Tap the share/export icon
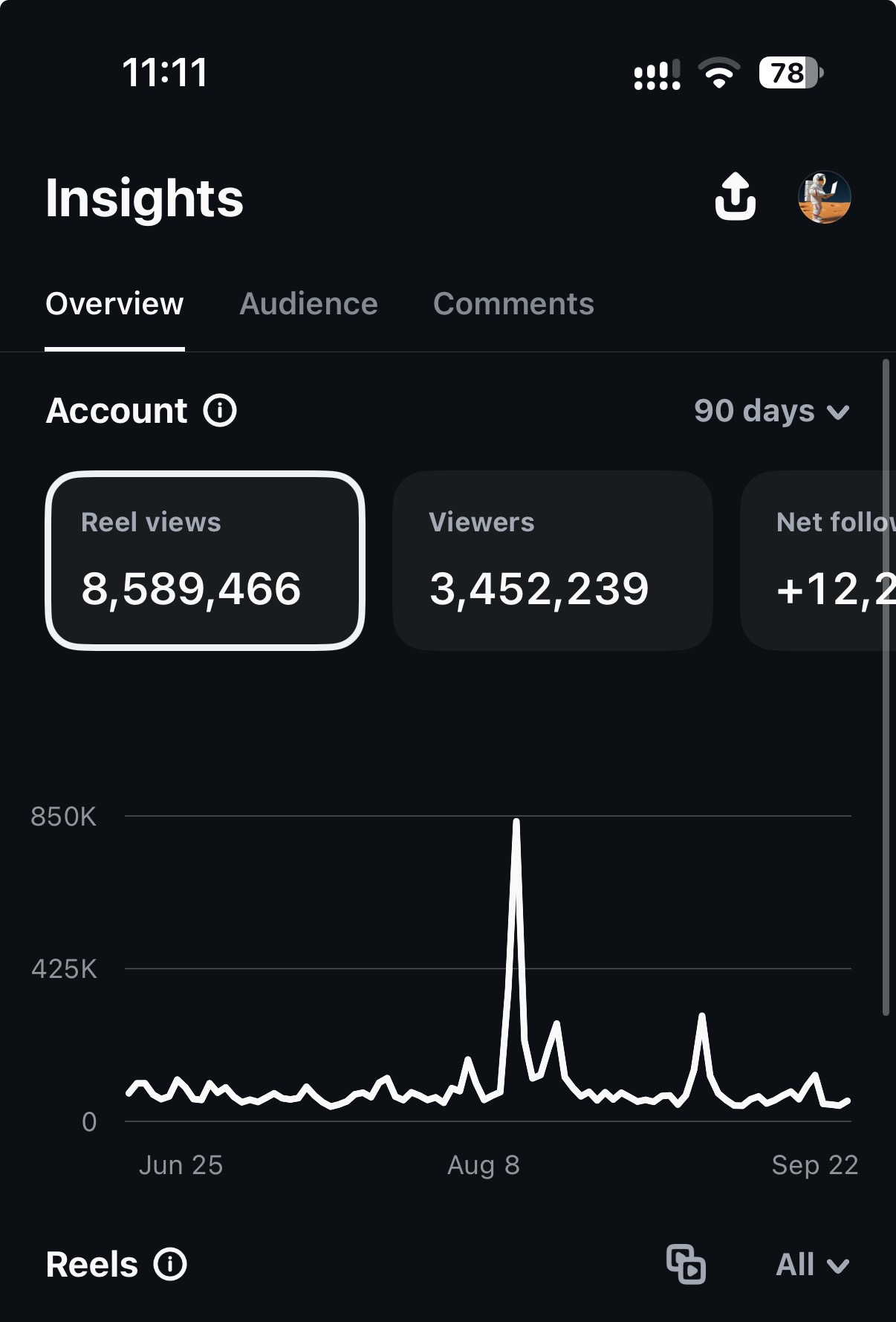The height and width of the screenshot is (1322, 896). click(736, 197)
